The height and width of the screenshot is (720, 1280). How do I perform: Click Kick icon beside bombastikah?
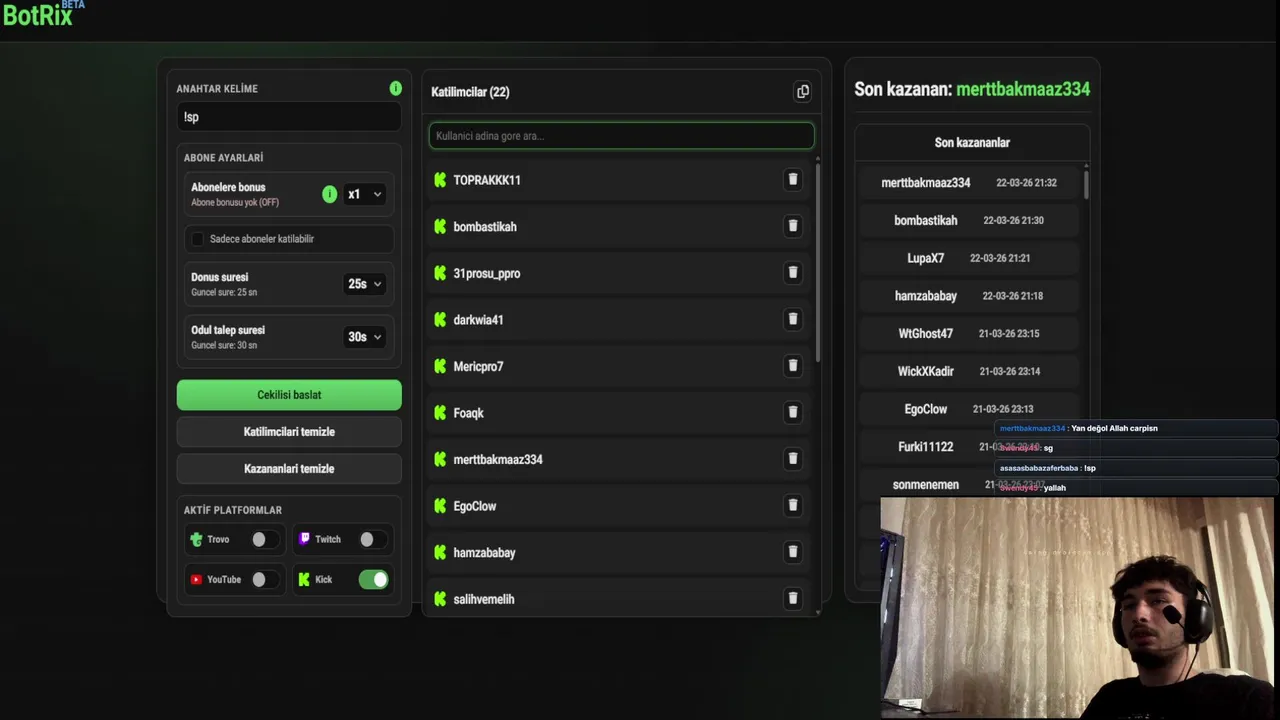click(440, 227)
